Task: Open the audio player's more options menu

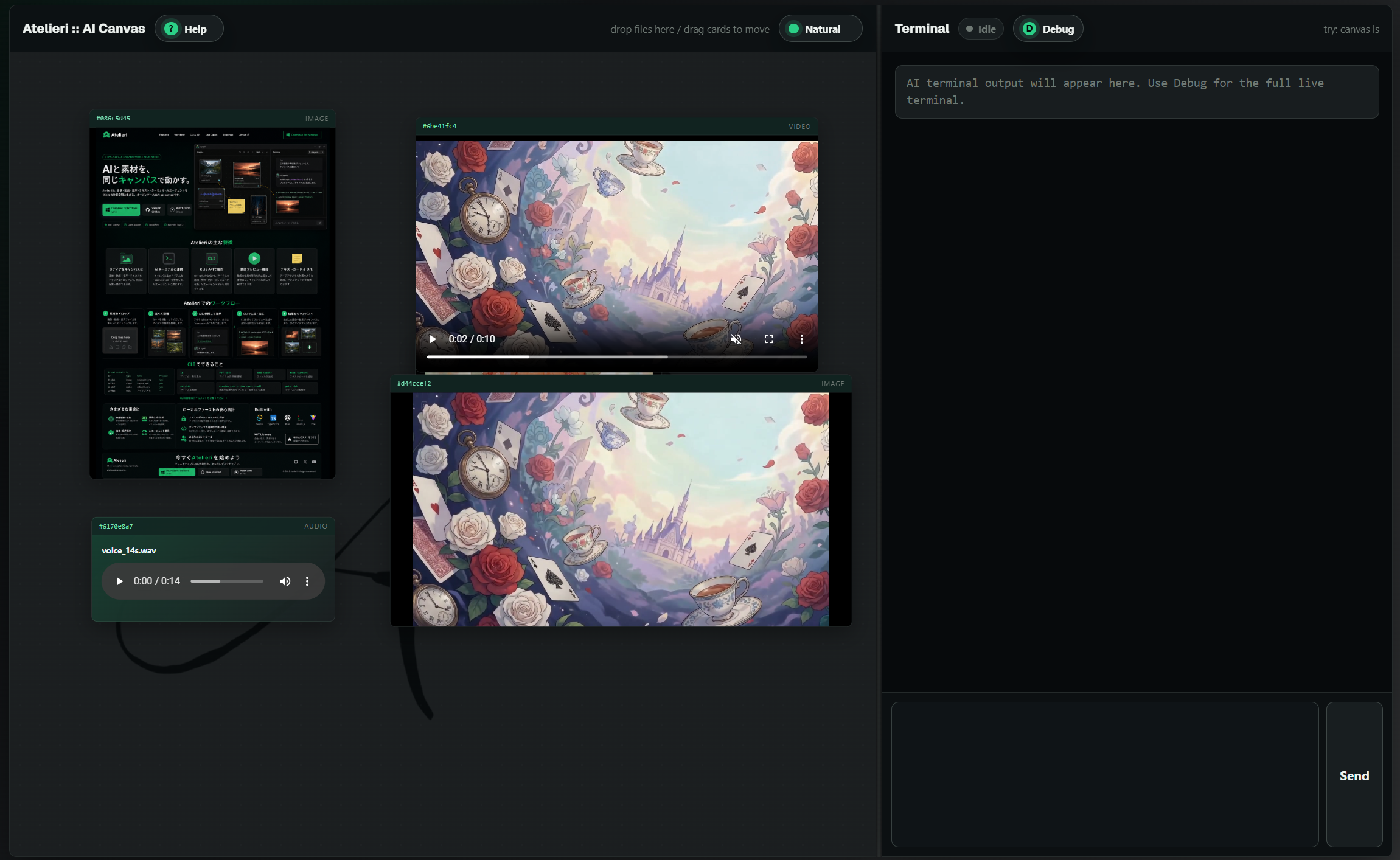Action: [x=307, y=581]
